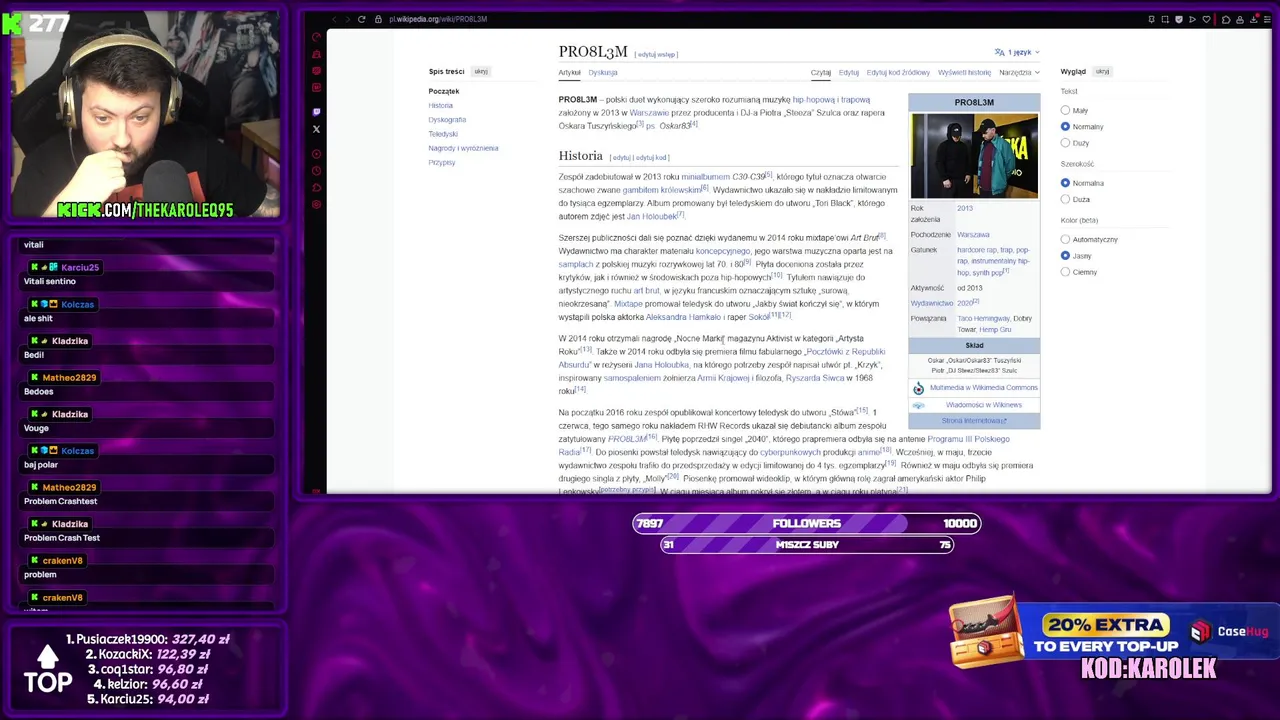Open 'Wiadomości w Wikinews' link
This screenshot has height=720, width=1280.
point(984,405)
